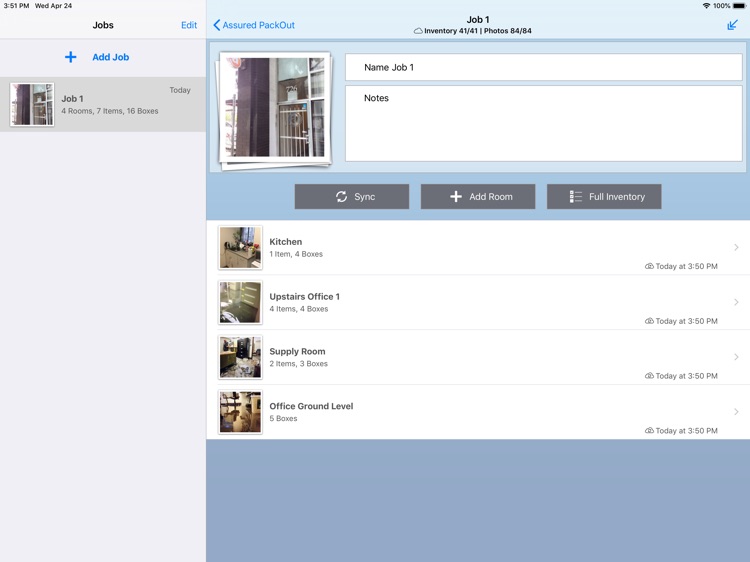Click the 'Wed Apr 24' date in status bar
The image size is (750, 562).
coord(53,6)
